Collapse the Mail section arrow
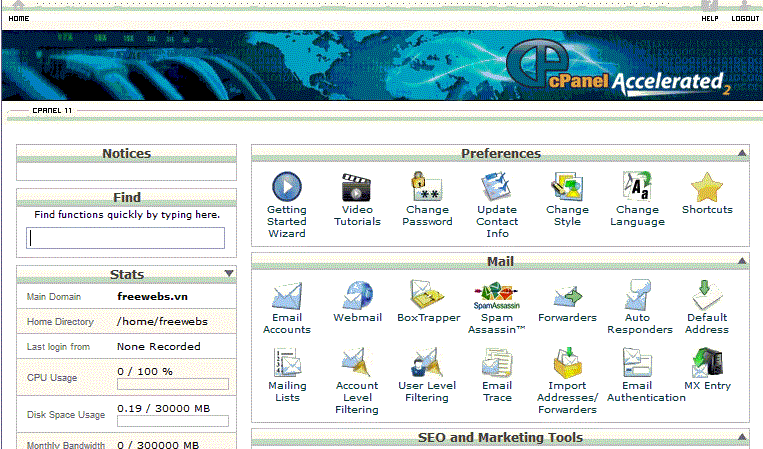Screen dimensions: 763x449 741,261
